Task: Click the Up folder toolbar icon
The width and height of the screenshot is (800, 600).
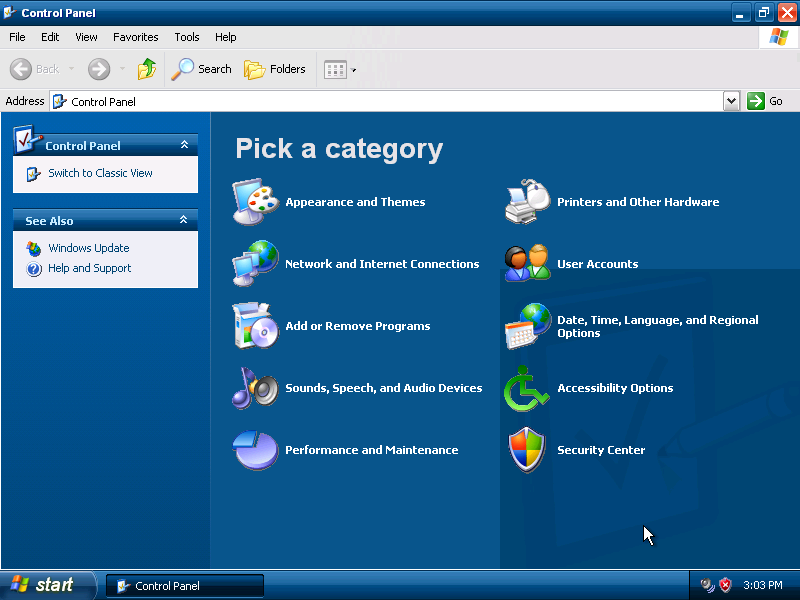Action: [147, 69]
